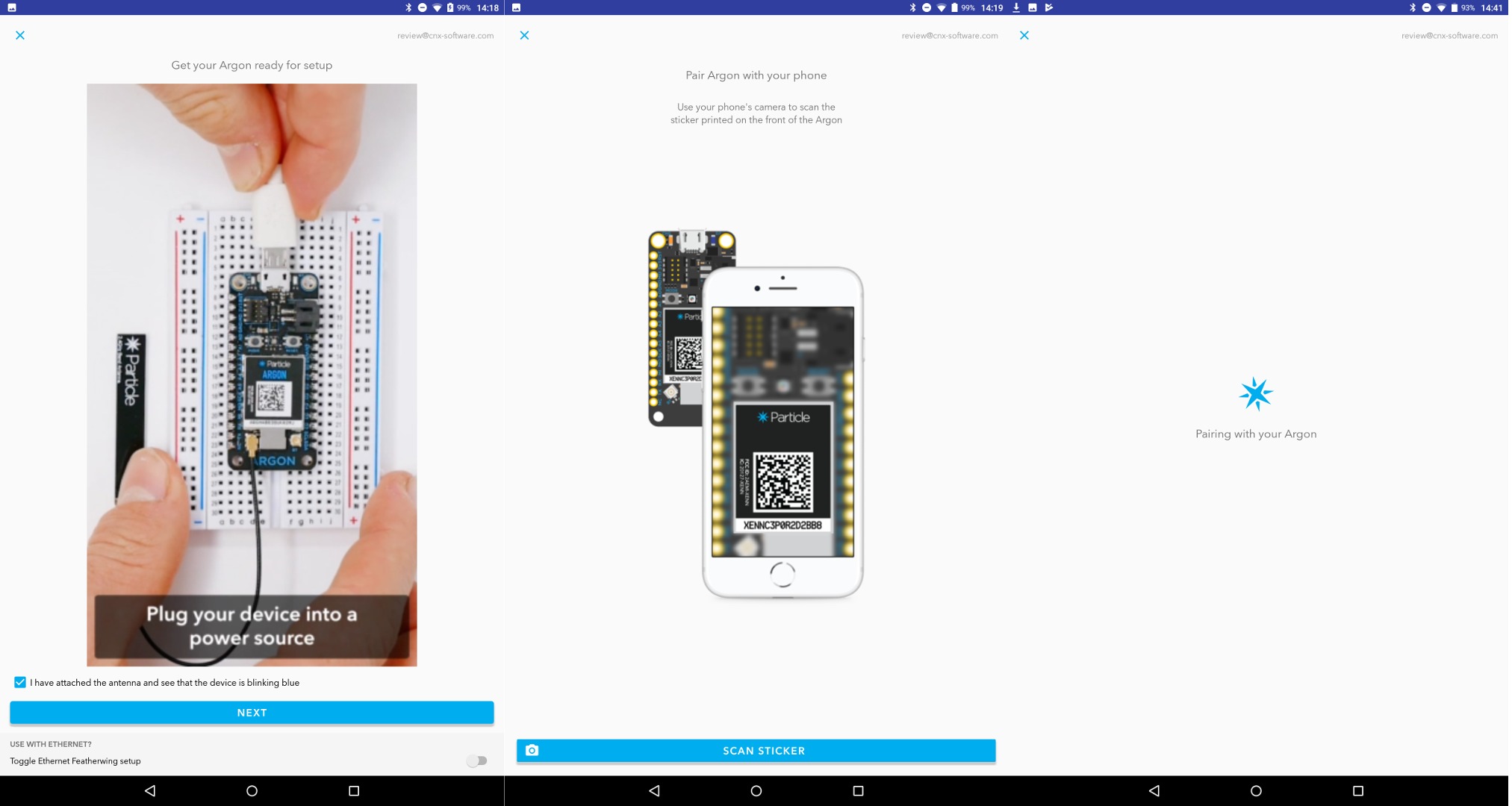Tap Wi-Fi status icon at 14:18 screen

click(437, 7)
